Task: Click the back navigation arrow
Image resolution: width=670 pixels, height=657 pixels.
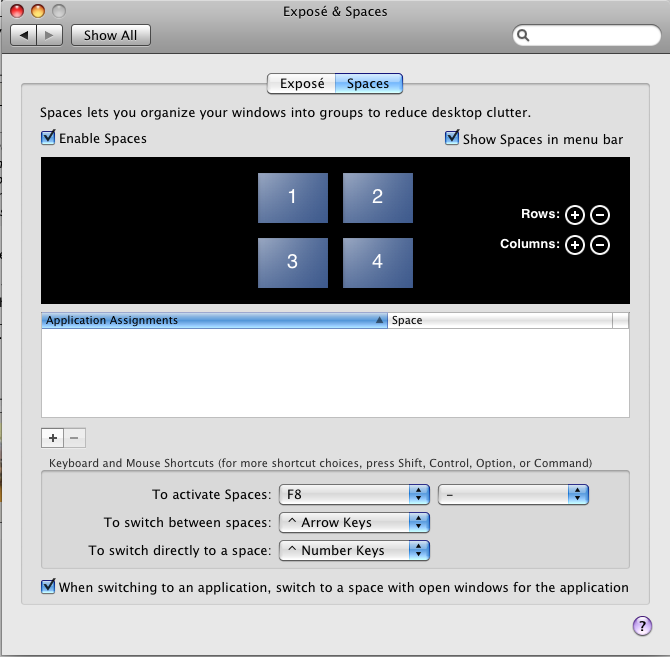Action: point(24,35)
